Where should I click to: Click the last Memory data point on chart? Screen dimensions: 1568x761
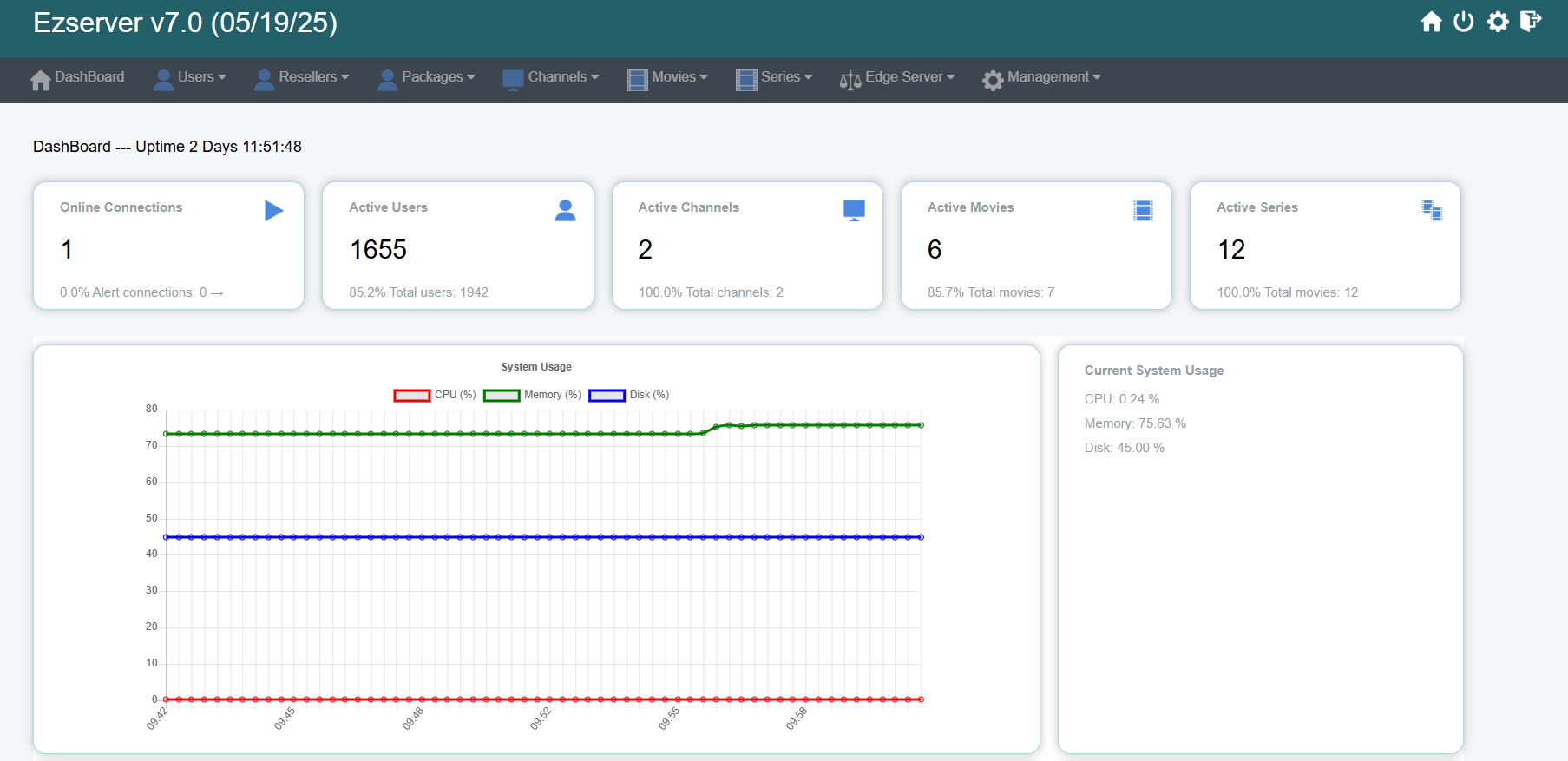(x=921, y=425)
